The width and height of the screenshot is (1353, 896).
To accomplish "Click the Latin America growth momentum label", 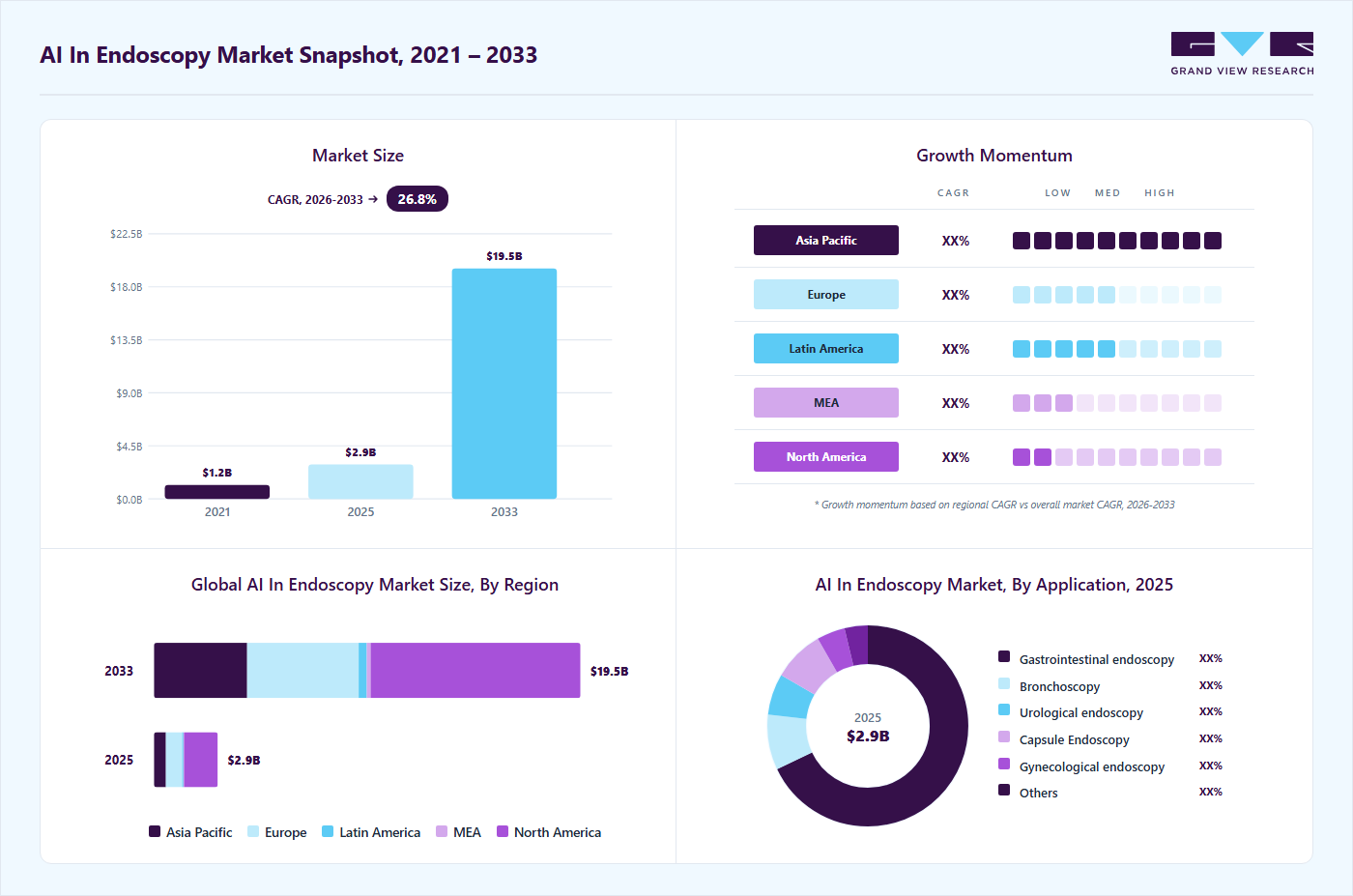I will pyautogui.click(x=826, y=349).
